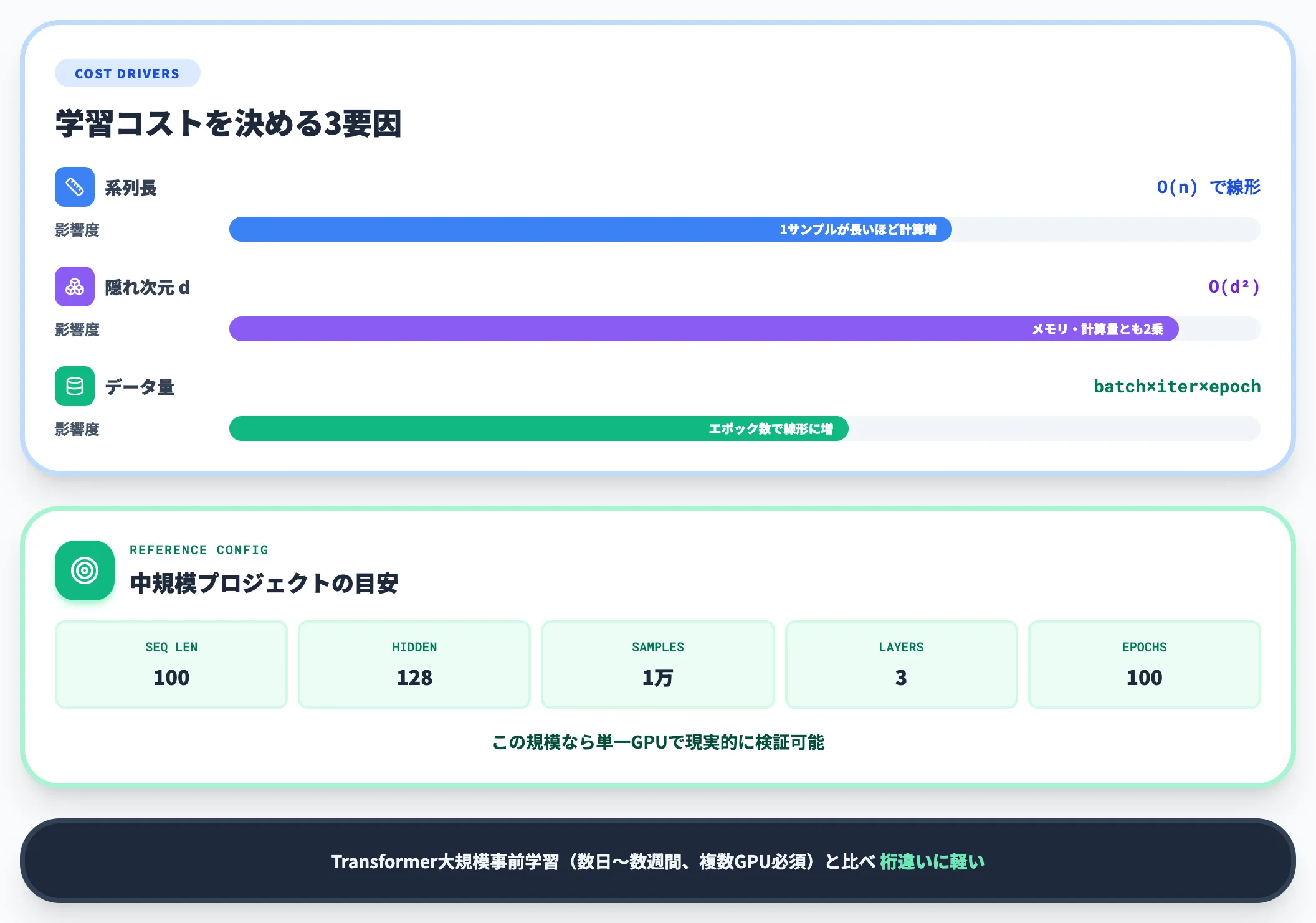
Task: Click the heading 中規模プロジェクトの目安
Action: click(x=264, y=583)
